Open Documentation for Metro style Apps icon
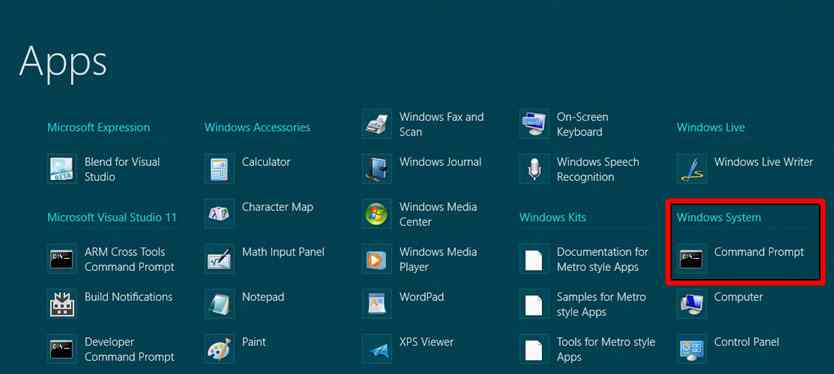The width and height of the screenshot is (834, 374). (x=534, y=259)
